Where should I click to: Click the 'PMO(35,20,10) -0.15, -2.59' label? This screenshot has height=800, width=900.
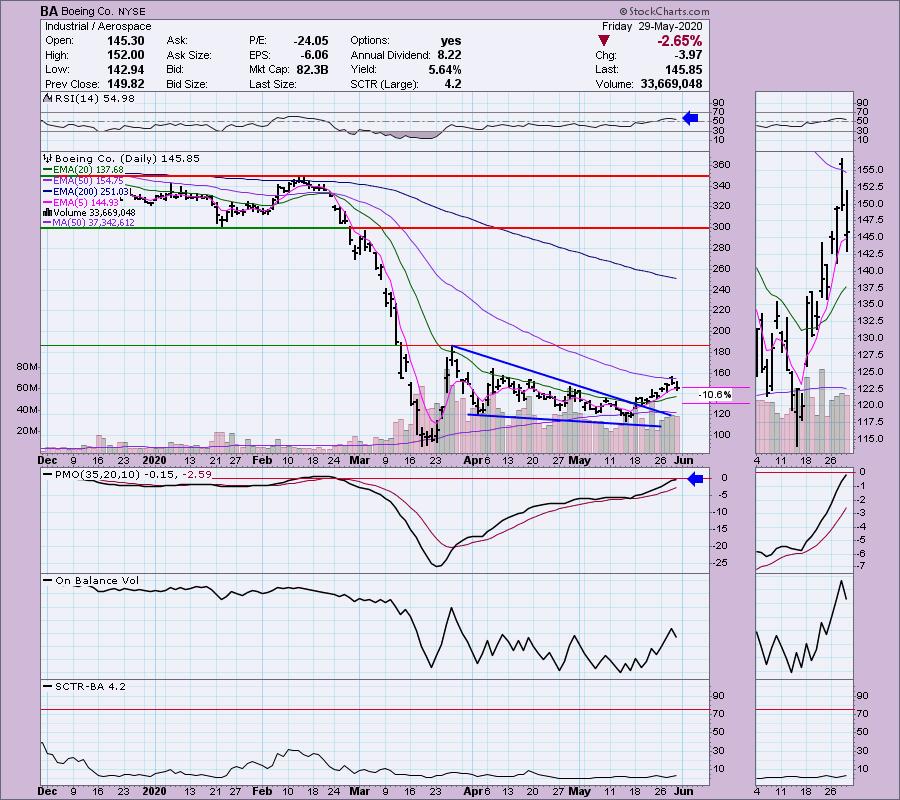tap(133, 475)
